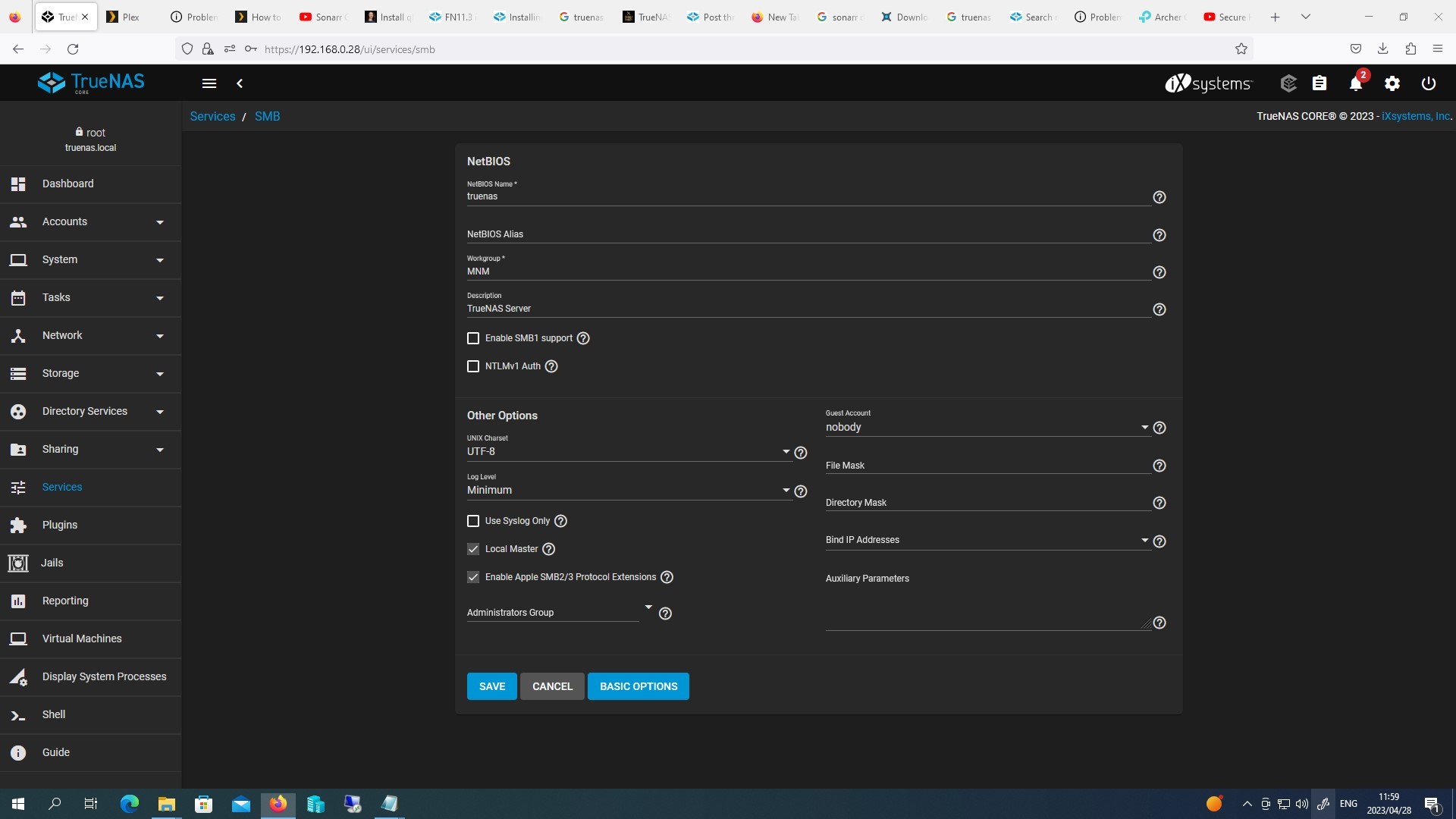Viewport: 1456px width, 819px height.
Task: Show help for Use Syslog Only
Action: tap(560, 521)
